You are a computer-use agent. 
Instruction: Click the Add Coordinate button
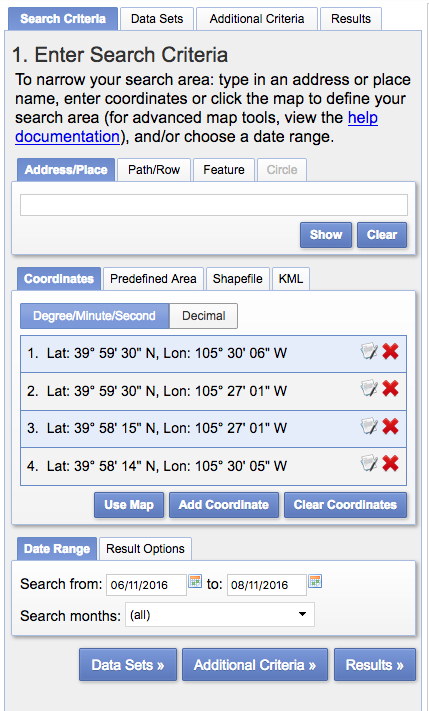point(224,505)
